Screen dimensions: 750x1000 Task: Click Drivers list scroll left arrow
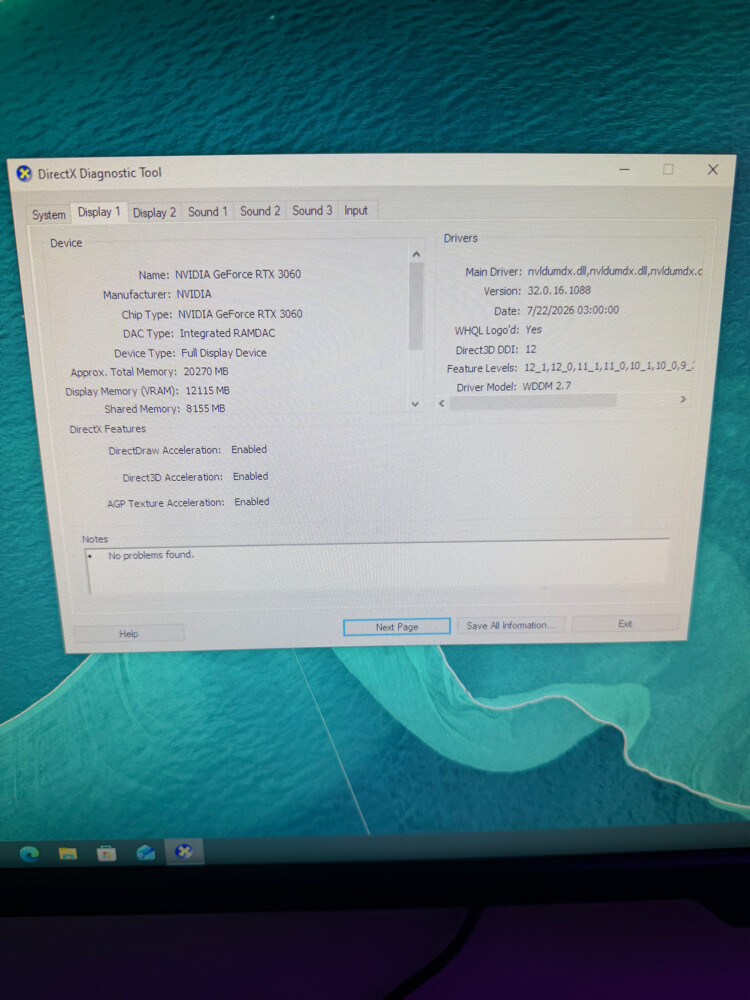point(441,403)
